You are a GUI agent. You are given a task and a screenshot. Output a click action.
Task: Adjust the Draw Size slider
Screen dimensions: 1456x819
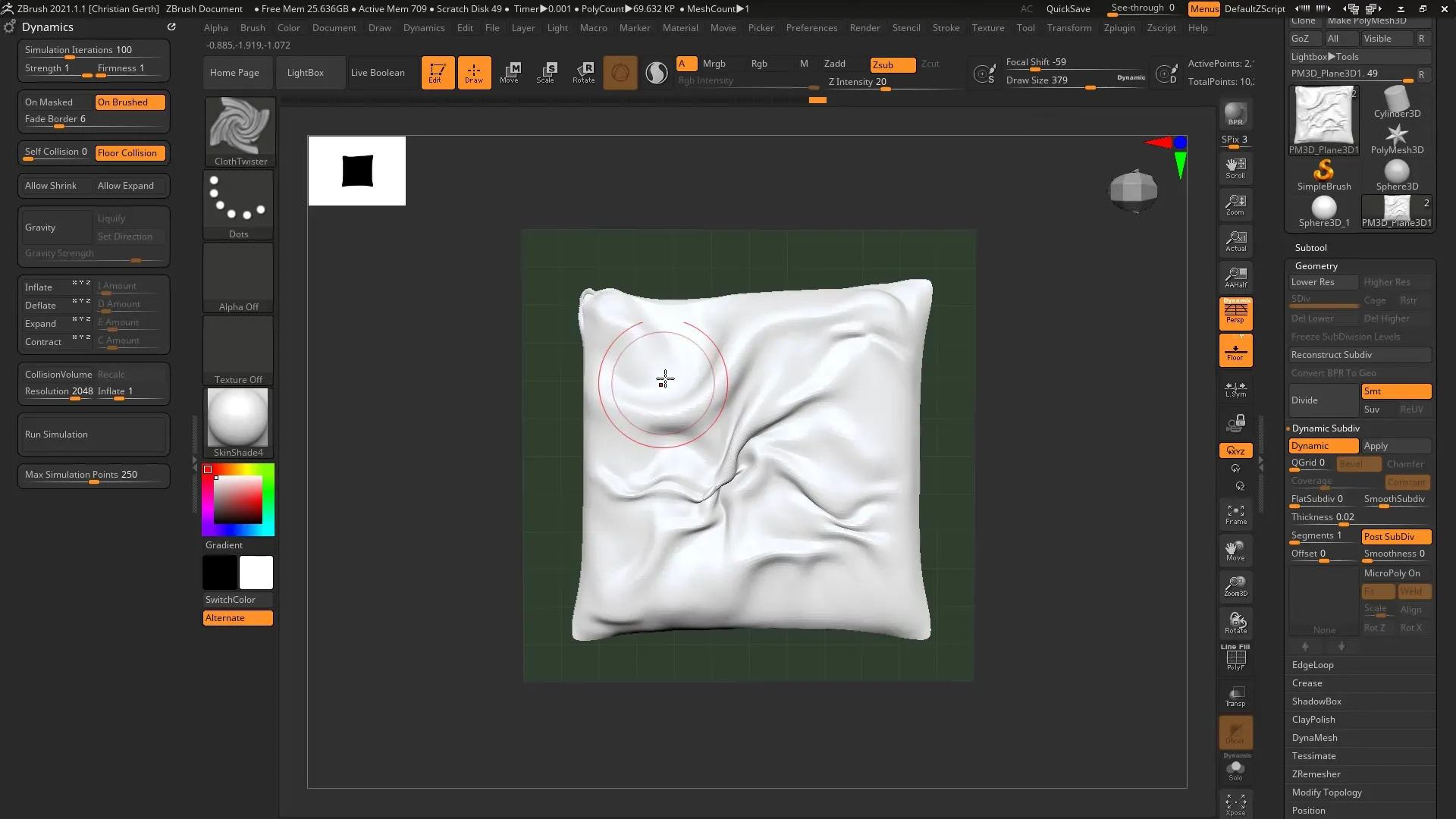pos(1075,81)
